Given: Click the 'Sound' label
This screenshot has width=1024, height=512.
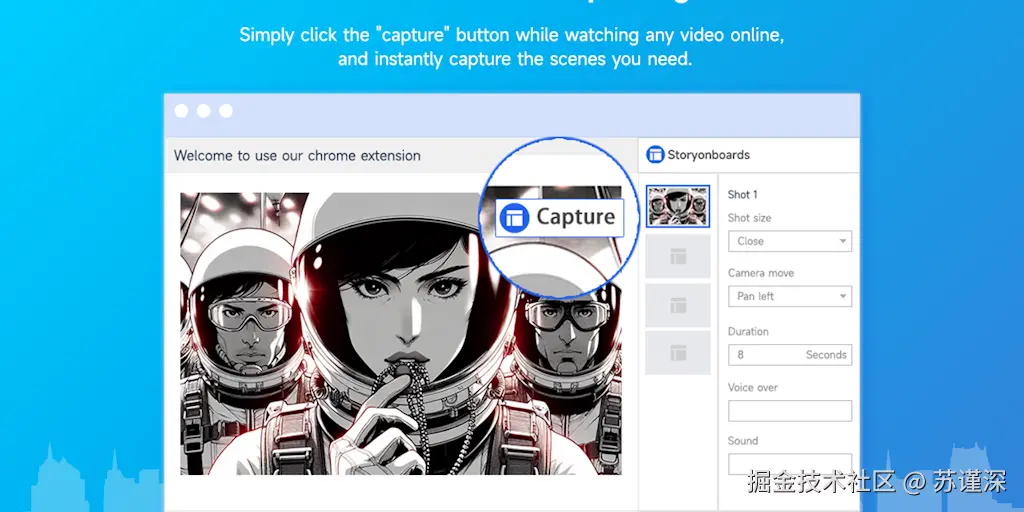Looking at the screenshot, I should tap(743, 441).
